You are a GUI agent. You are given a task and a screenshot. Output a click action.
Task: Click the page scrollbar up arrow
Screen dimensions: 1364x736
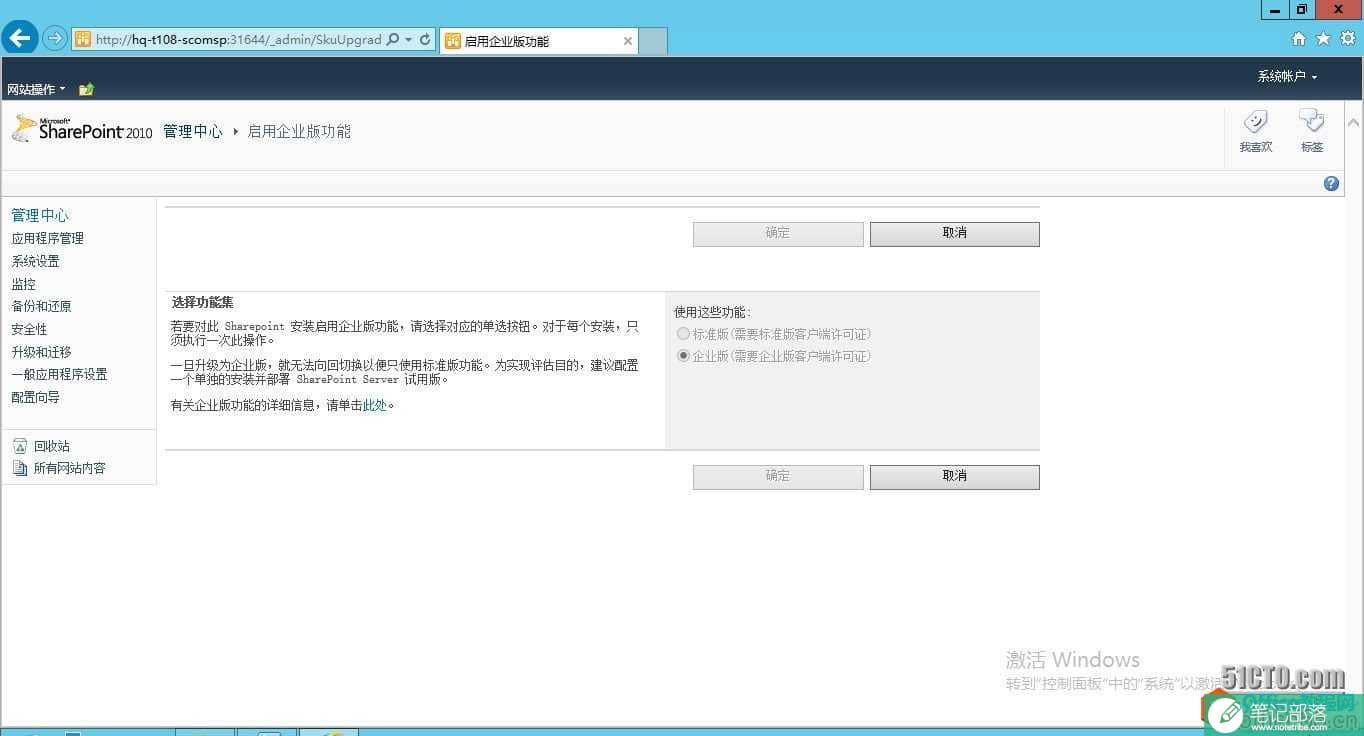(1354, 122)
